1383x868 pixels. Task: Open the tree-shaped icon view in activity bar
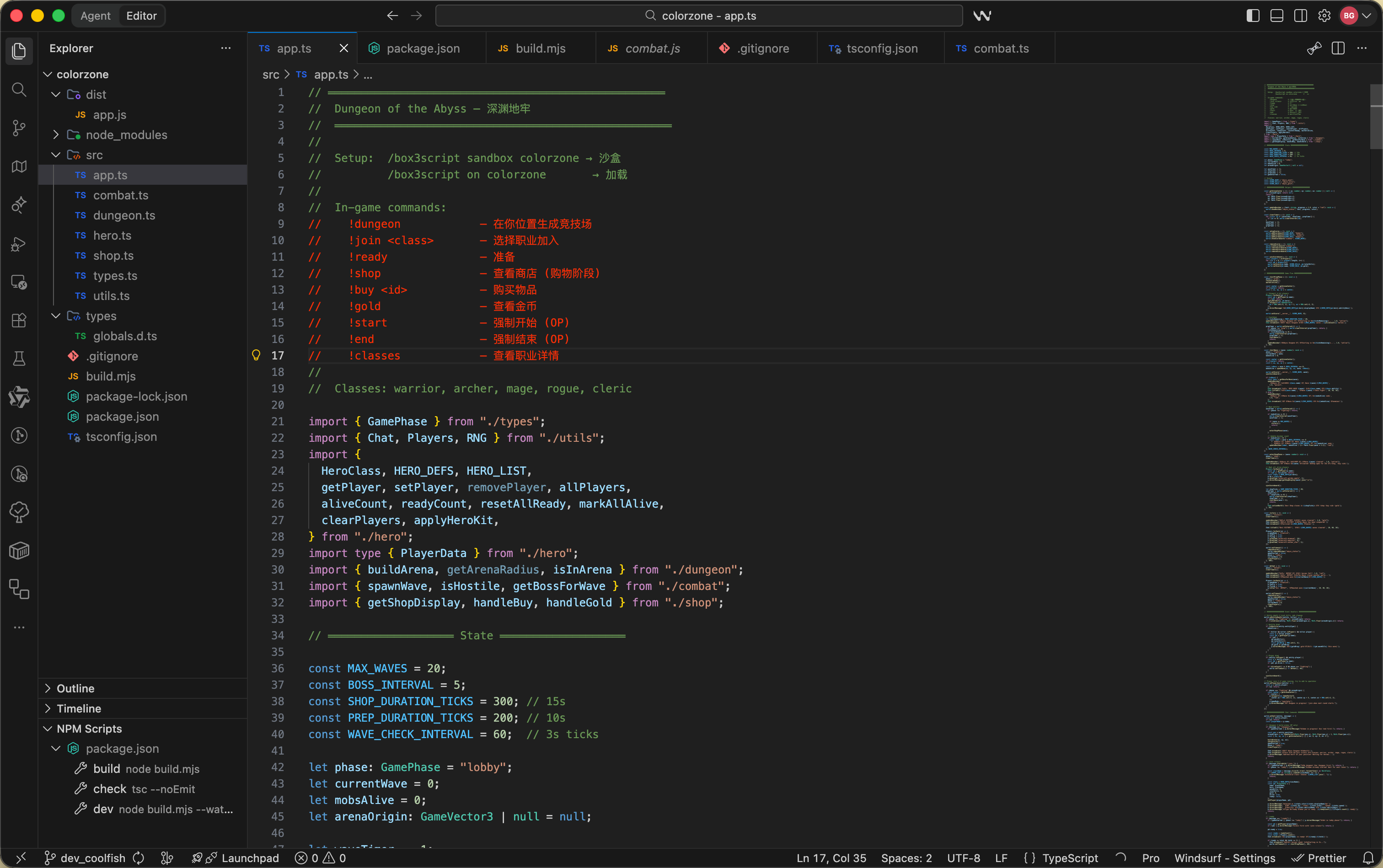pyautogui.click(x=19, y=513)
